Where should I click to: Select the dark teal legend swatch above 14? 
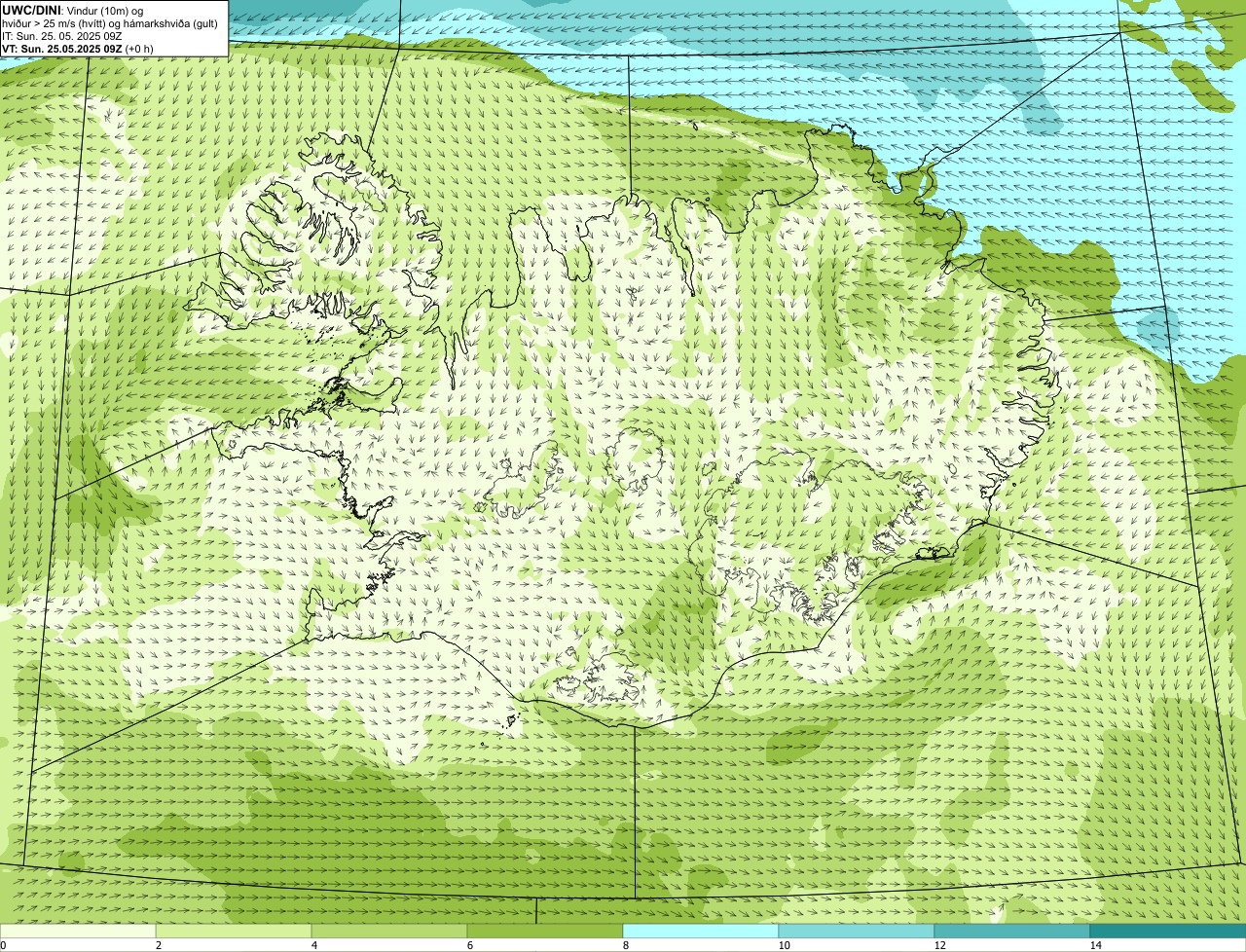pyautogui.click(x=1168, y=932)
